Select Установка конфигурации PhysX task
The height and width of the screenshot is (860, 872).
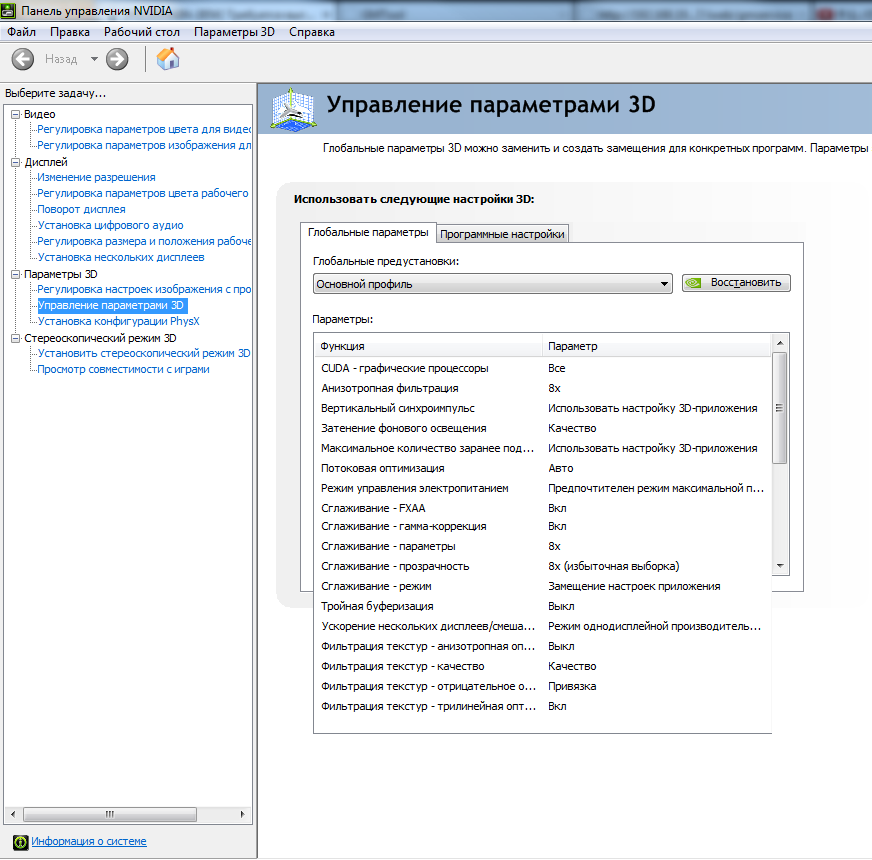(x=118, y=322)
